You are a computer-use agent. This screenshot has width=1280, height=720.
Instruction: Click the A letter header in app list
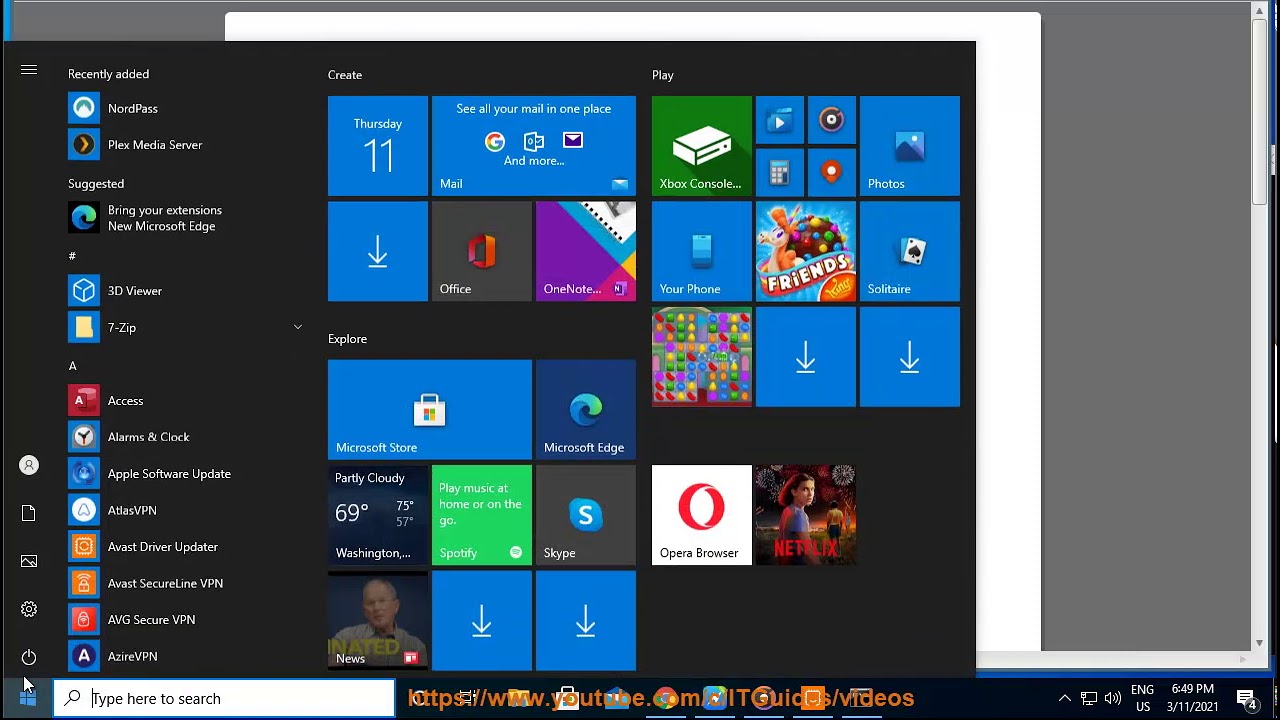72,366
